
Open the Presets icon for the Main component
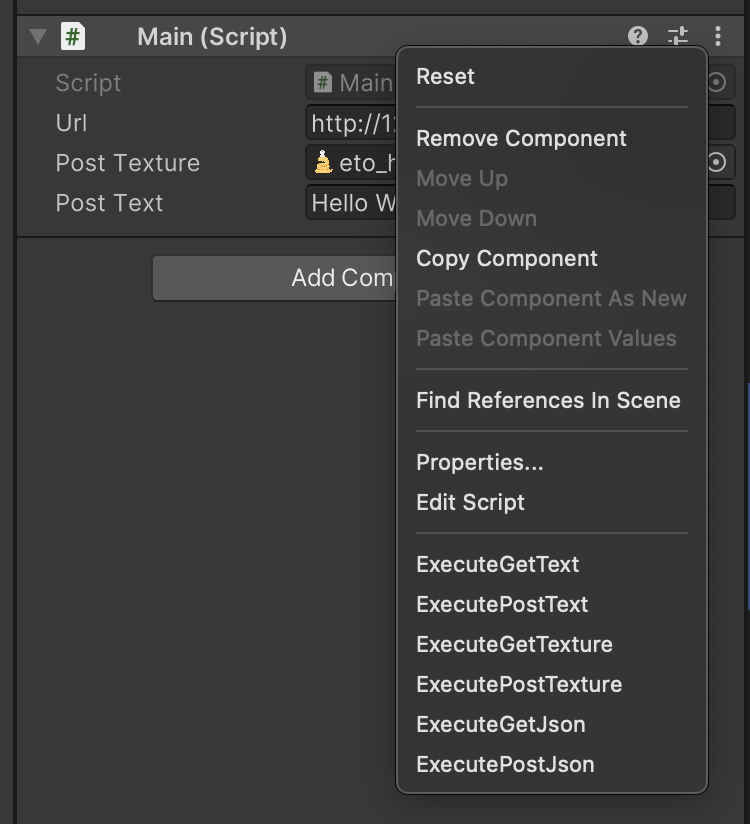pyautogui.click(x=679, y=36)
